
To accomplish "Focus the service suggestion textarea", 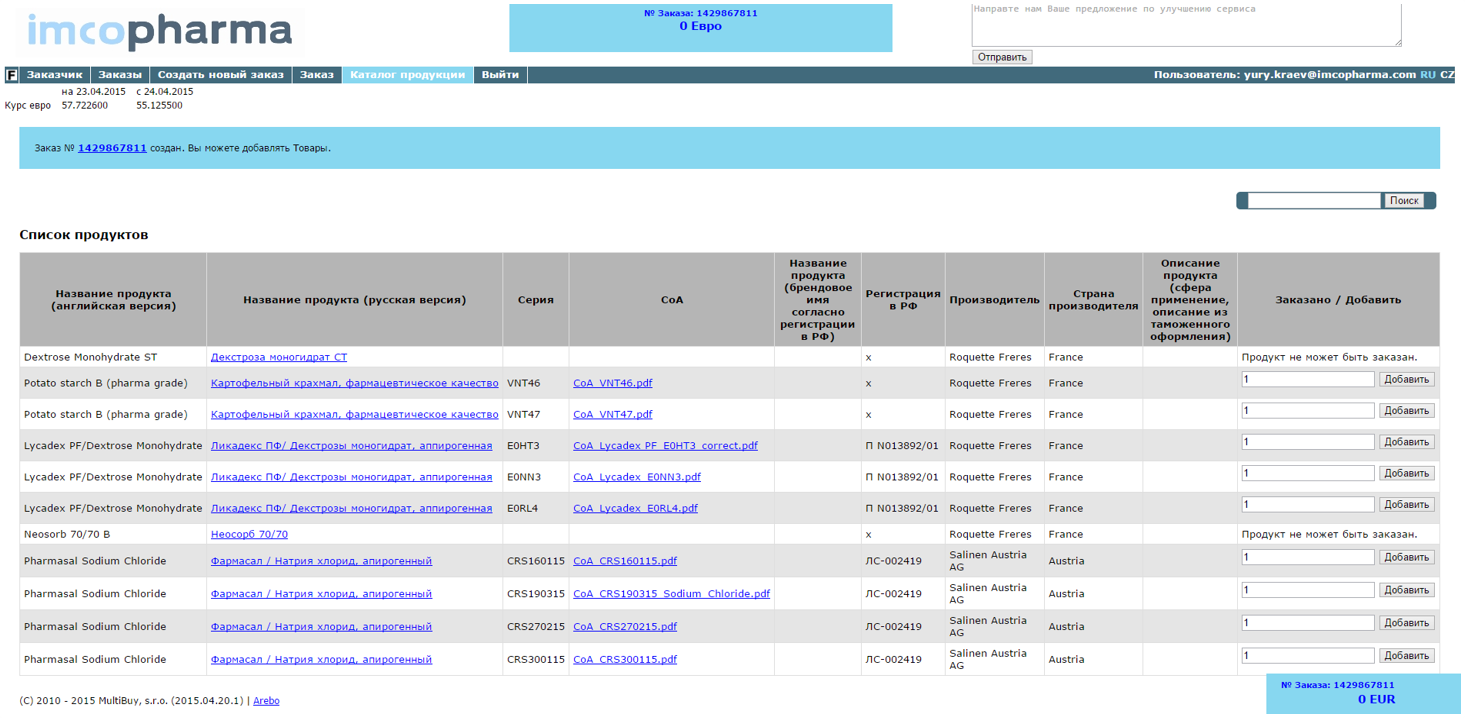I will [1186, 23].
